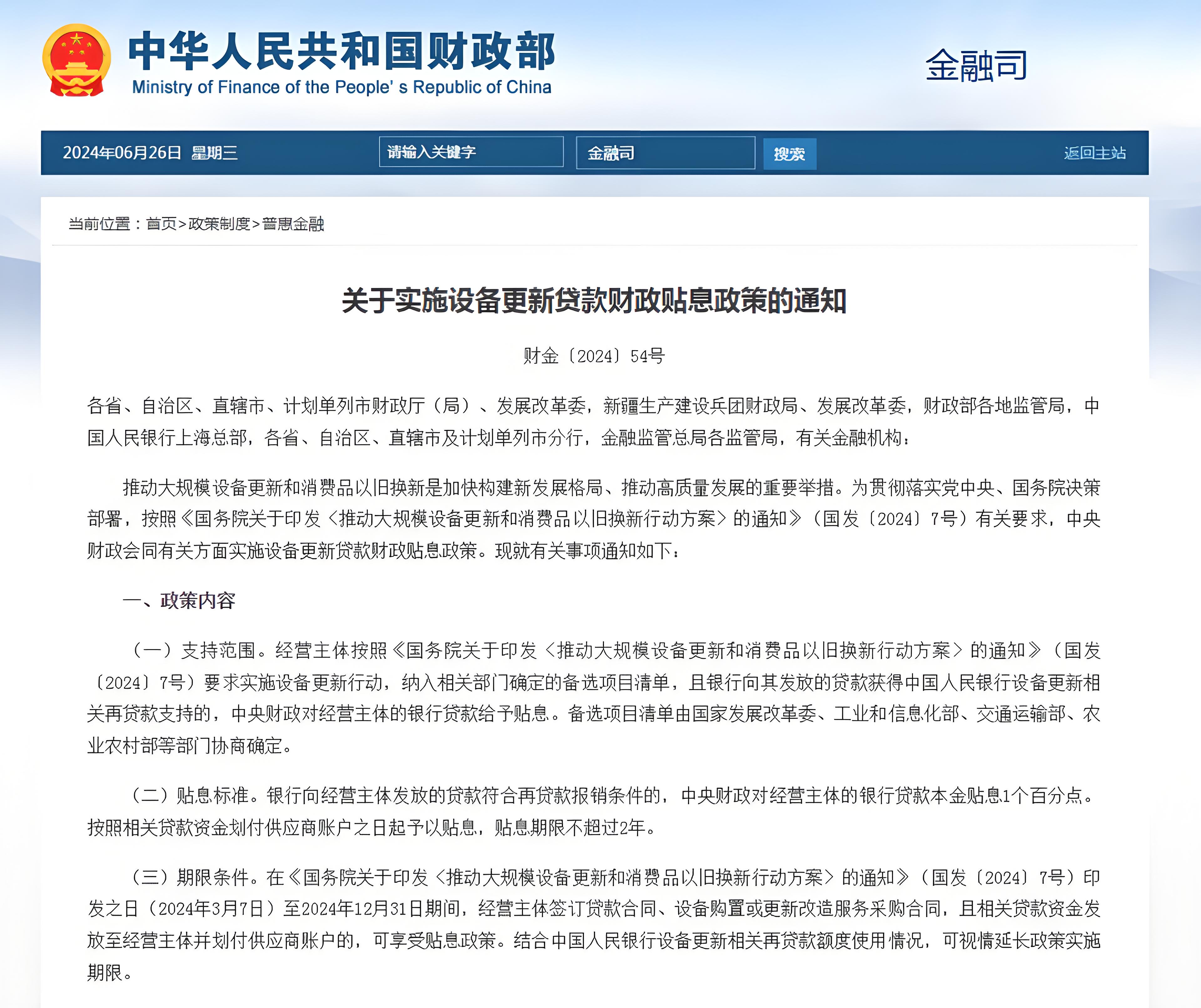The height and width of the screenshot is (1008, 1201).
Task: Click the 中华人民共和国财政部 site title
Action: pyautogui.click(x=342, y=51)
